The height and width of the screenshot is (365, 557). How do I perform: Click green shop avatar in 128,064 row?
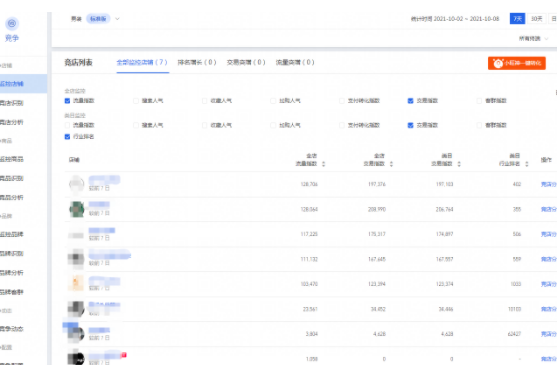tap(76, 209)
